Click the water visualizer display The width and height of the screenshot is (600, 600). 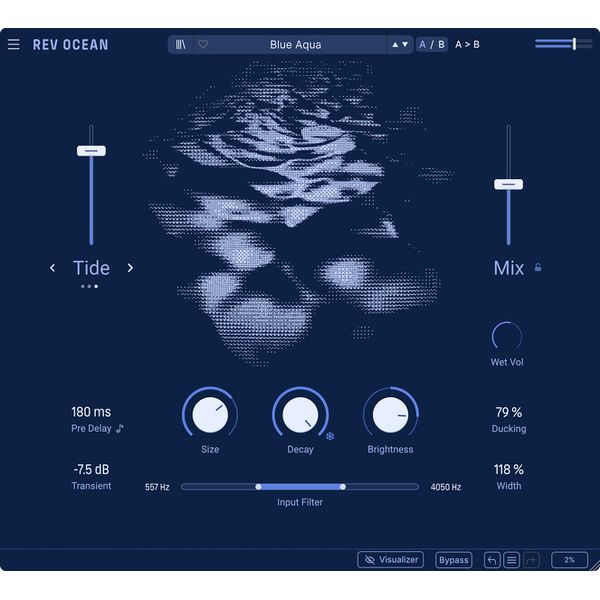coord(297,212)
